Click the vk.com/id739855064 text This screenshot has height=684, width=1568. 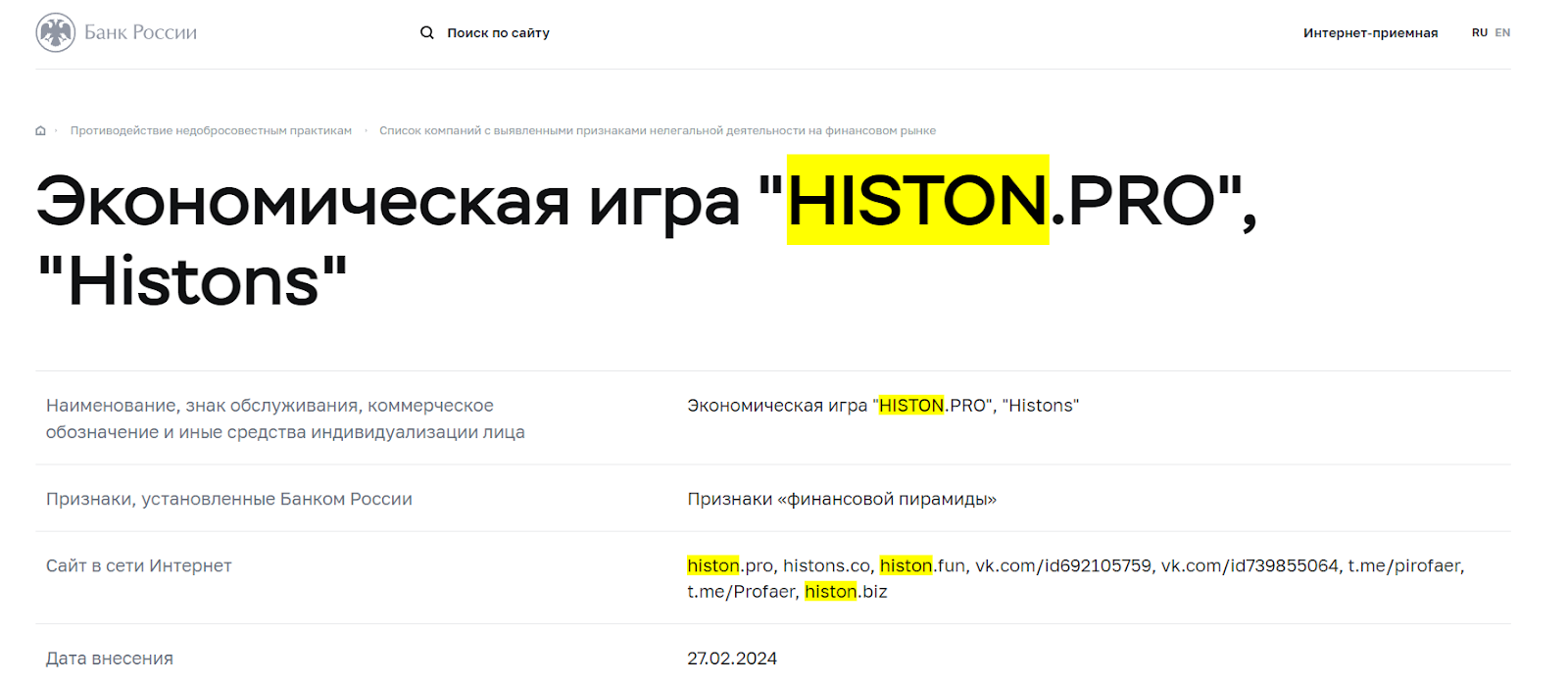[1249, 565]
